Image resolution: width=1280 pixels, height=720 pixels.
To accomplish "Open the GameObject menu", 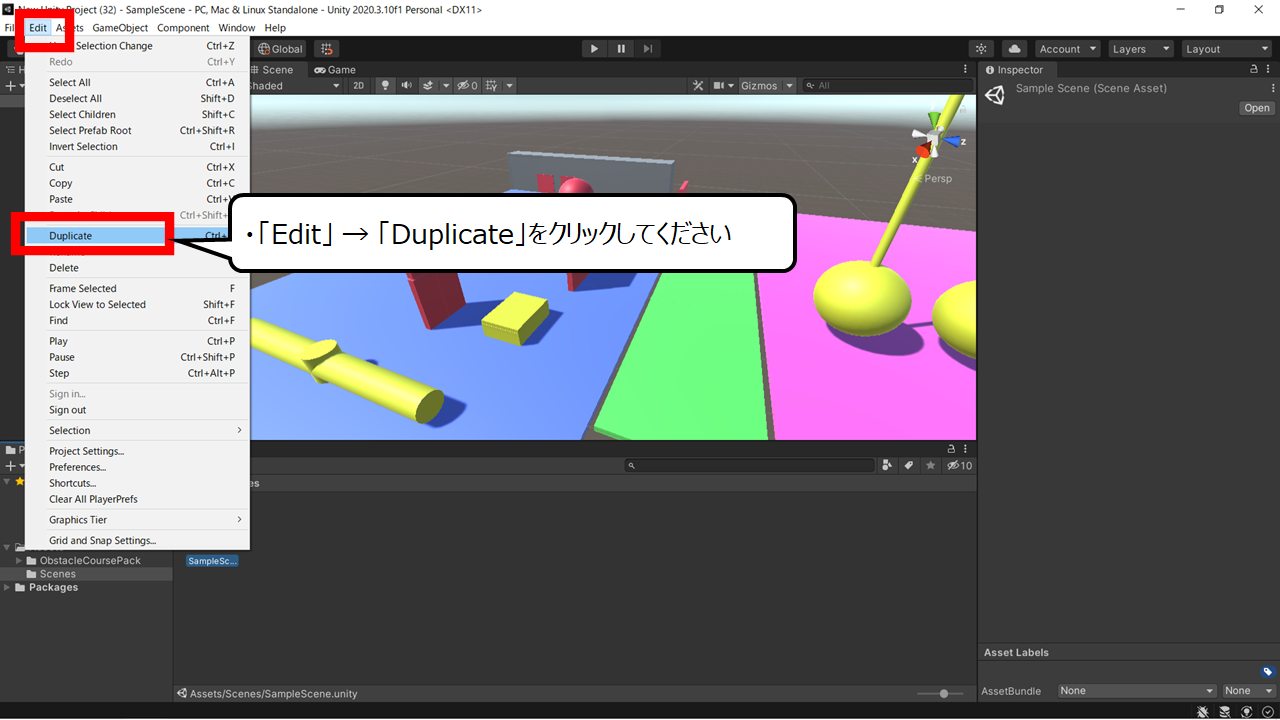I will 120,28.
